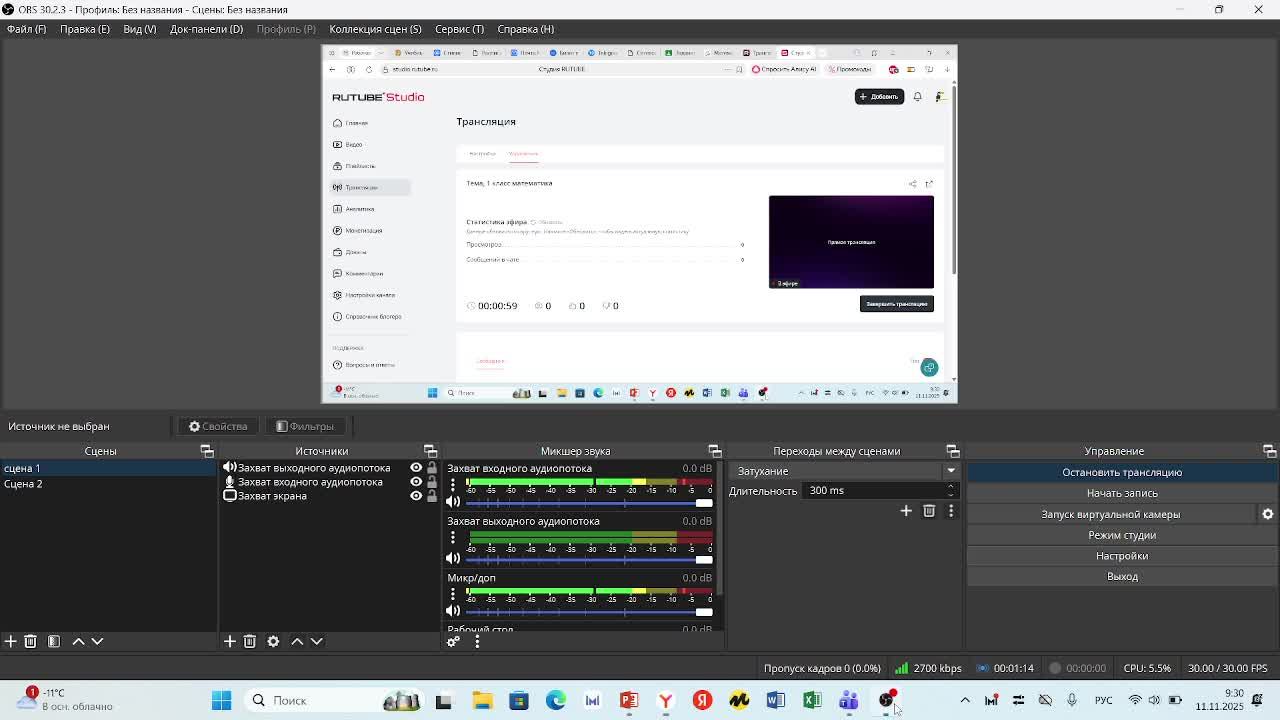Unlock the Захват входного аудиопотока source
Screen dimensions: 1280x720
pos(432,482)
